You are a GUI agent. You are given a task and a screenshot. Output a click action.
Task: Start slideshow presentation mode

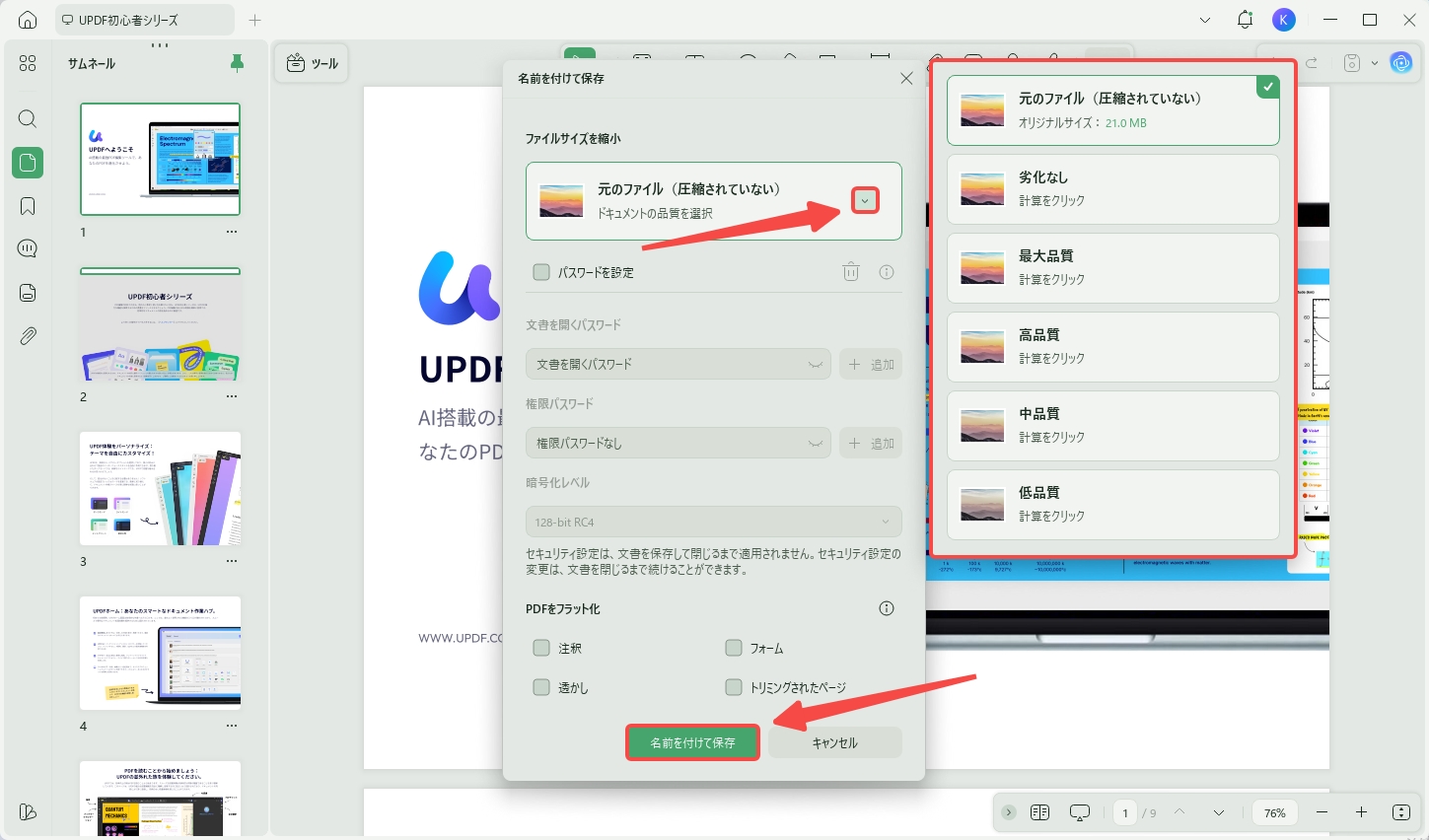coord(1080,812)
